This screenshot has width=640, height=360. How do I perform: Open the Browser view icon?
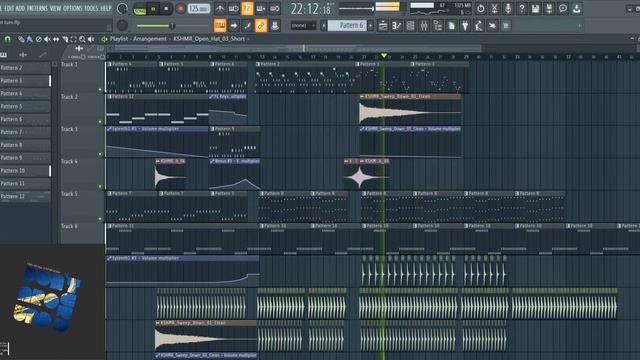click(438, 26)
